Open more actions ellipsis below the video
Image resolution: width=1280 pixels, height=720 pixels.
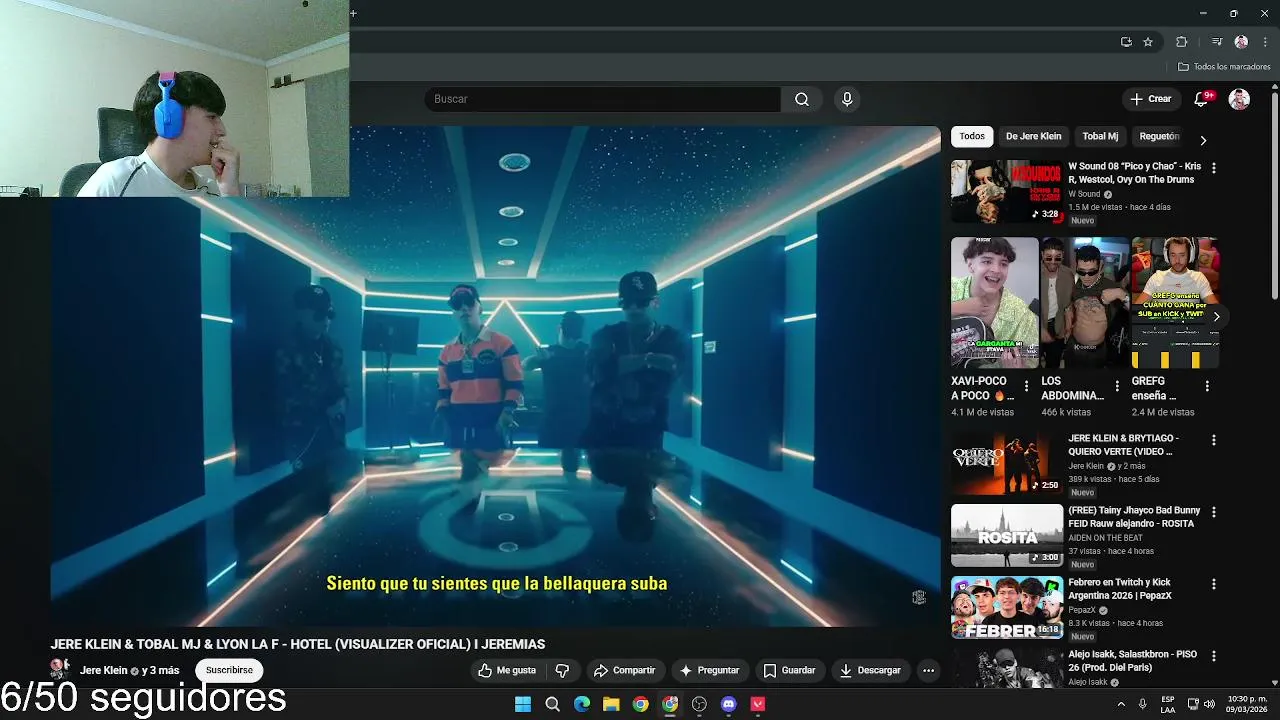928,670
